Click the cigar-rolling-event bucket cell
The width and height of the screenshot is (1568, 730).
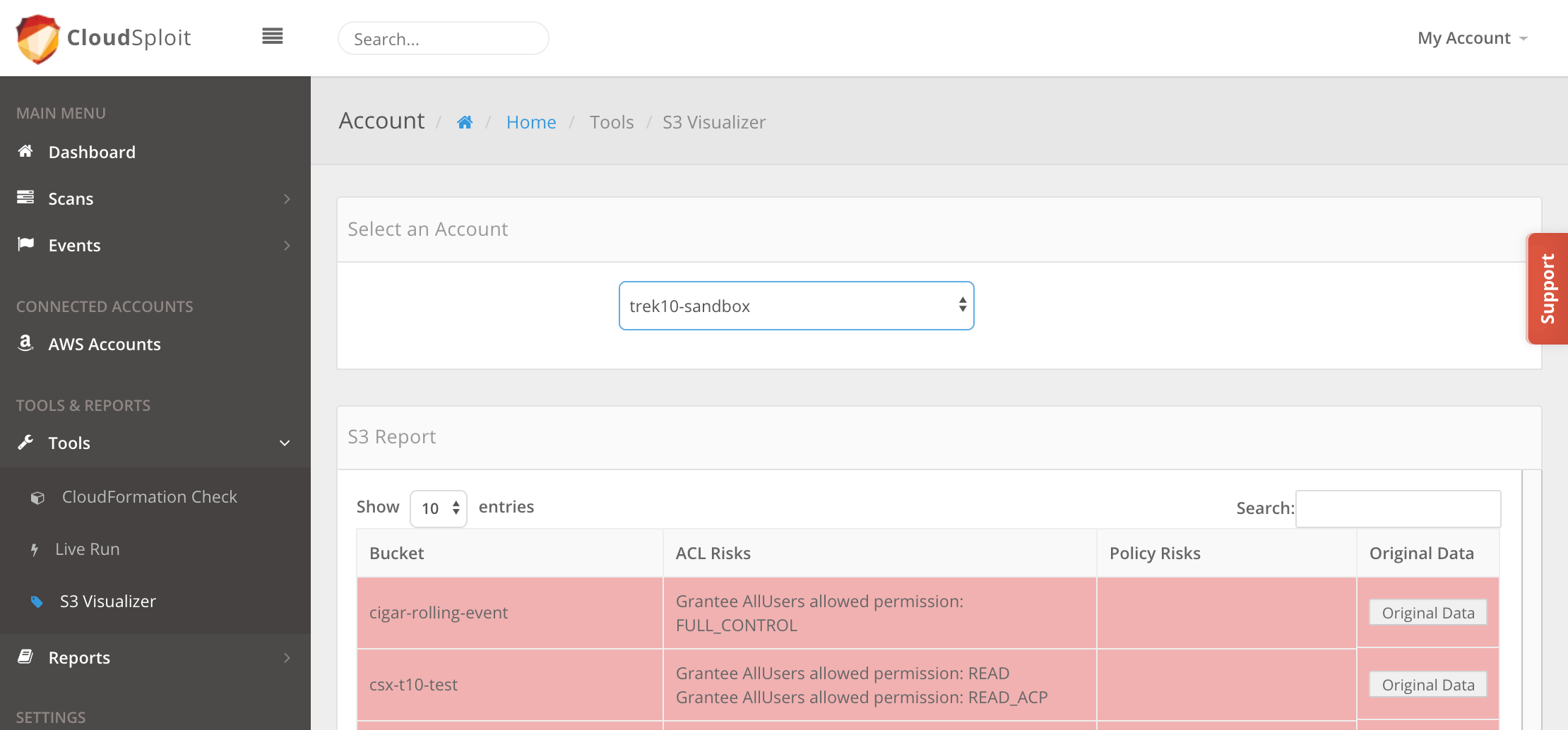click(x=510, y=613)
